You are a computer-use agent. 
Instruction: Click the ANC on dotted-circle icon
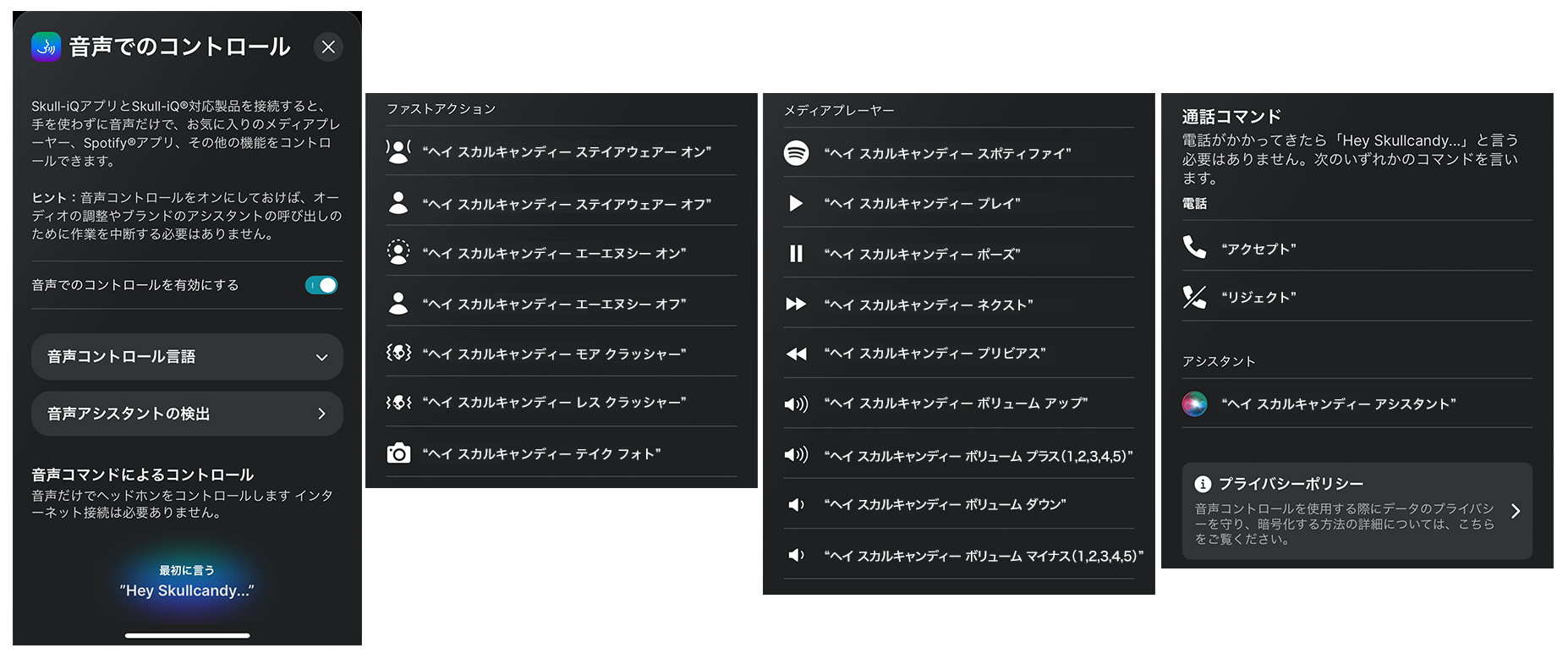pyautogui.click(x=398, y=252)
